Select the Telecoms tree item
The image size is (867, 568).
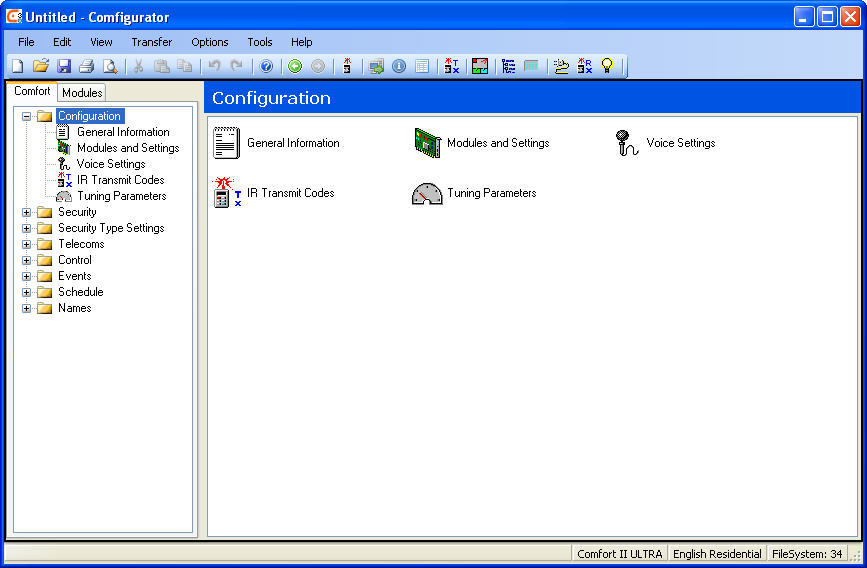(x=81, y=244)
